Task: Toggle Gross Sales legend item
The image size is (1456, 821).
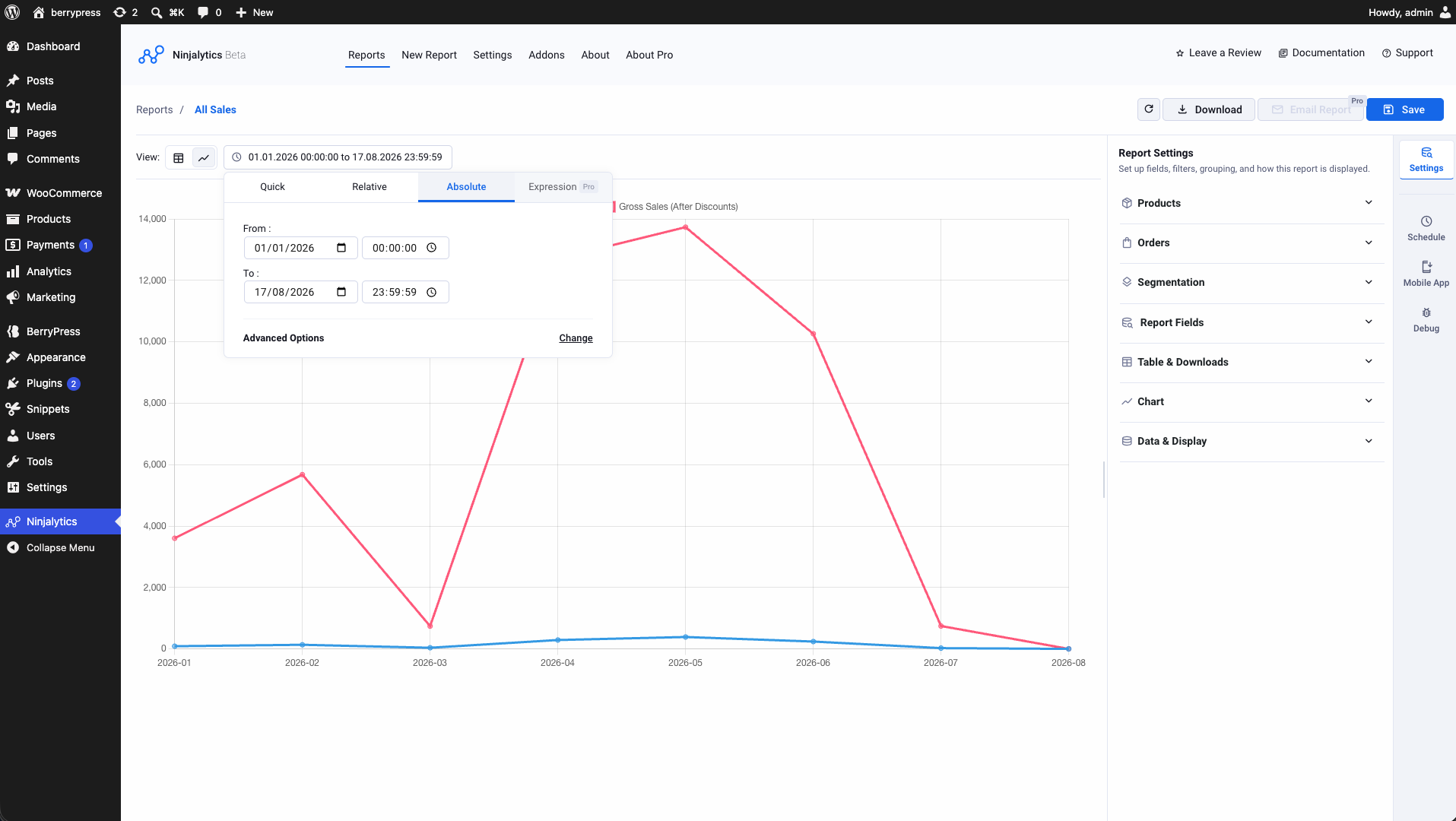Action: [x=675, y=207]
